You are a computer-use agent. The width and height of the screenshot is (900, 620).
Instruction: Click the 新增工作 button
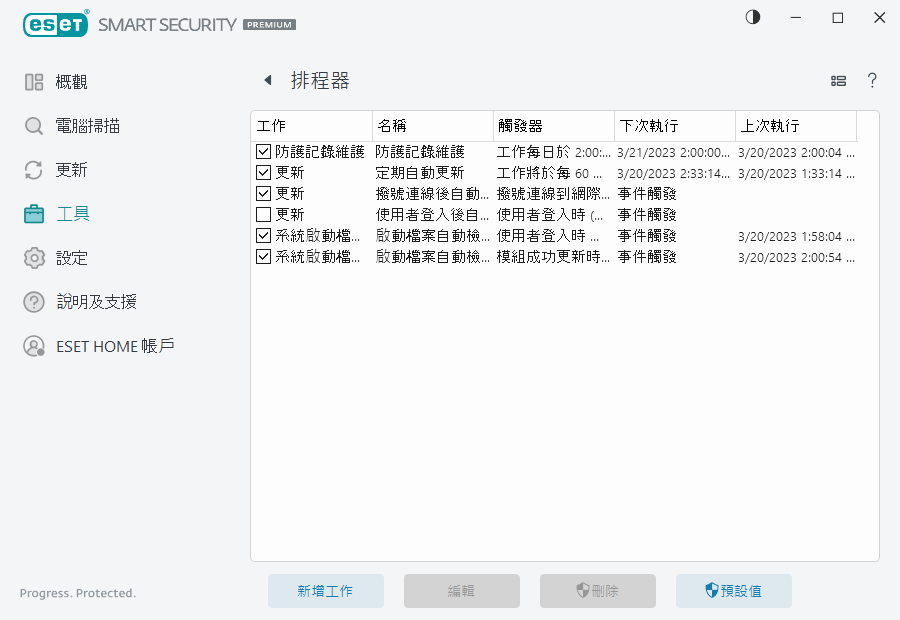tap(325, 590)
